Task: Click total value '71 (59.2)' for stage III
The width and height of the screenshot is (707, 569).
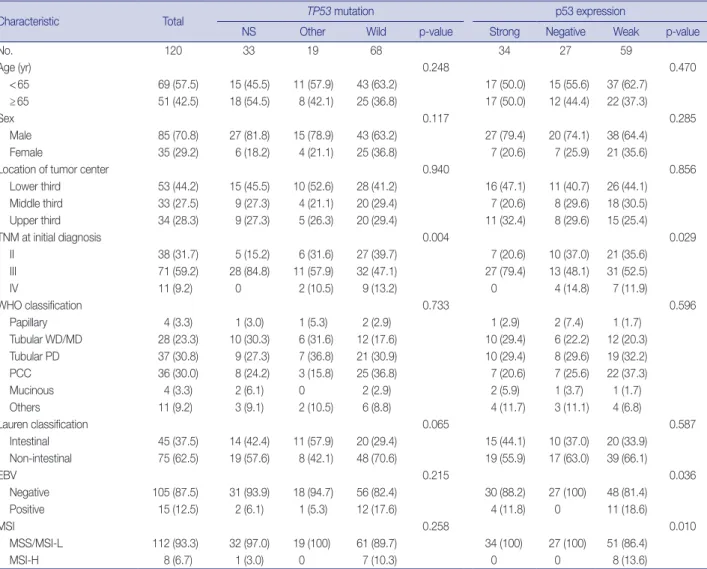Action: pyautogui.click(x=178, y=271)
